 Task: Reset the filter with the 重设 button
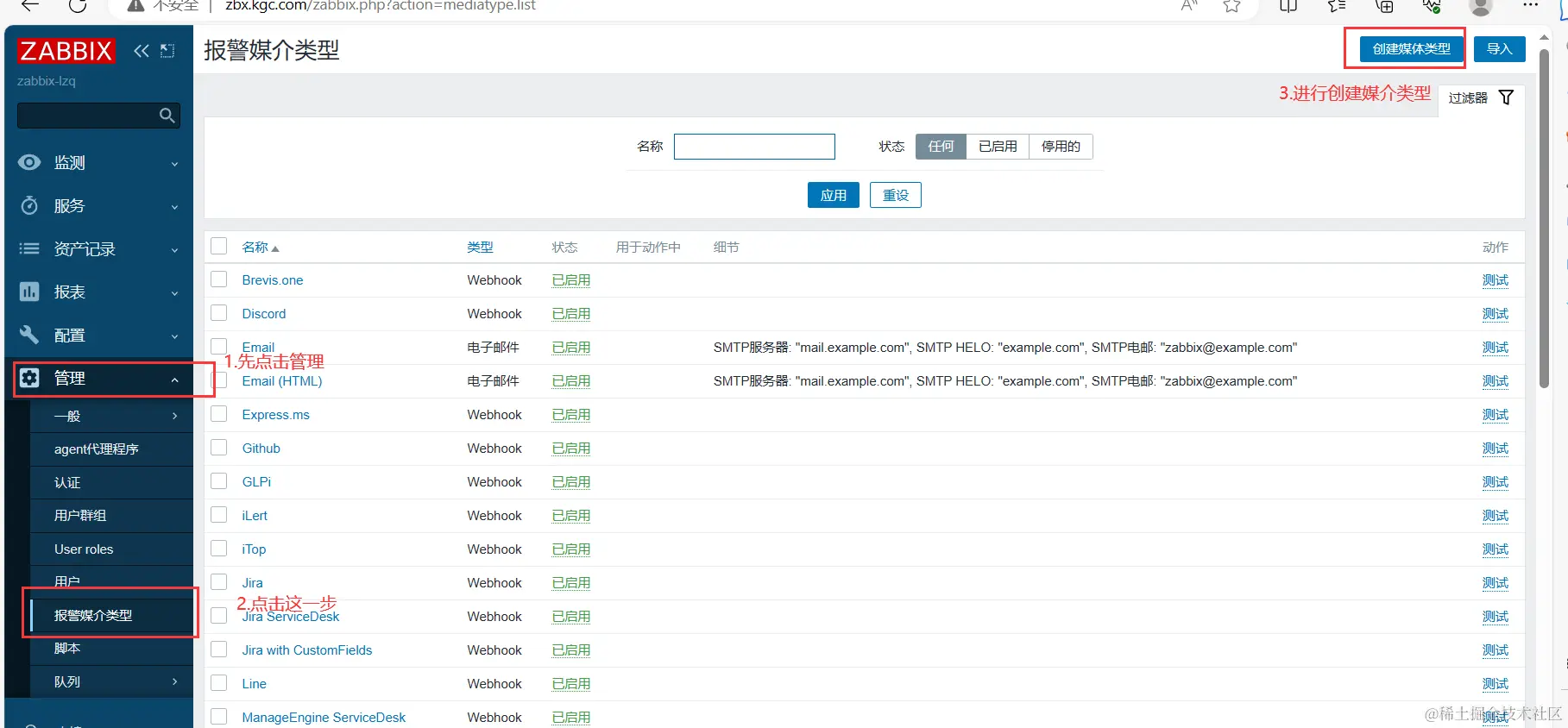click(896, 195)
